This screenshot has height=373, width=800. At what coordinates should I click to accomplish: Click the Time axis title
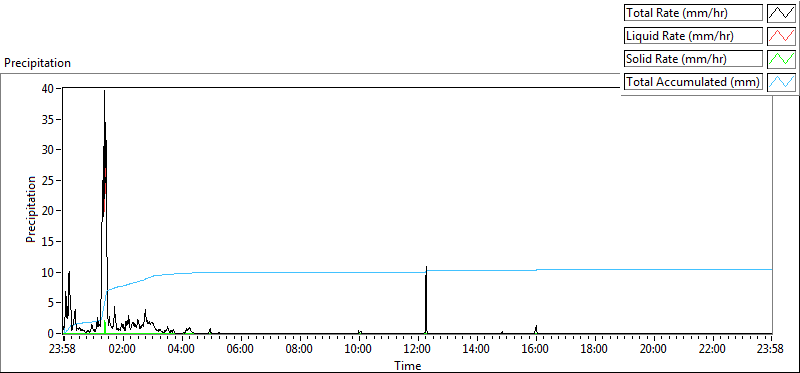[408, 365]
